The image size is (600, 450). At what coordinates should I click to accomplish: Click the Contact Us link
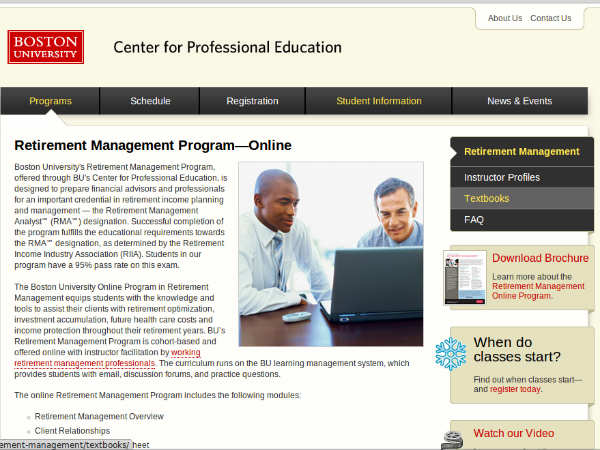point(550,18)
